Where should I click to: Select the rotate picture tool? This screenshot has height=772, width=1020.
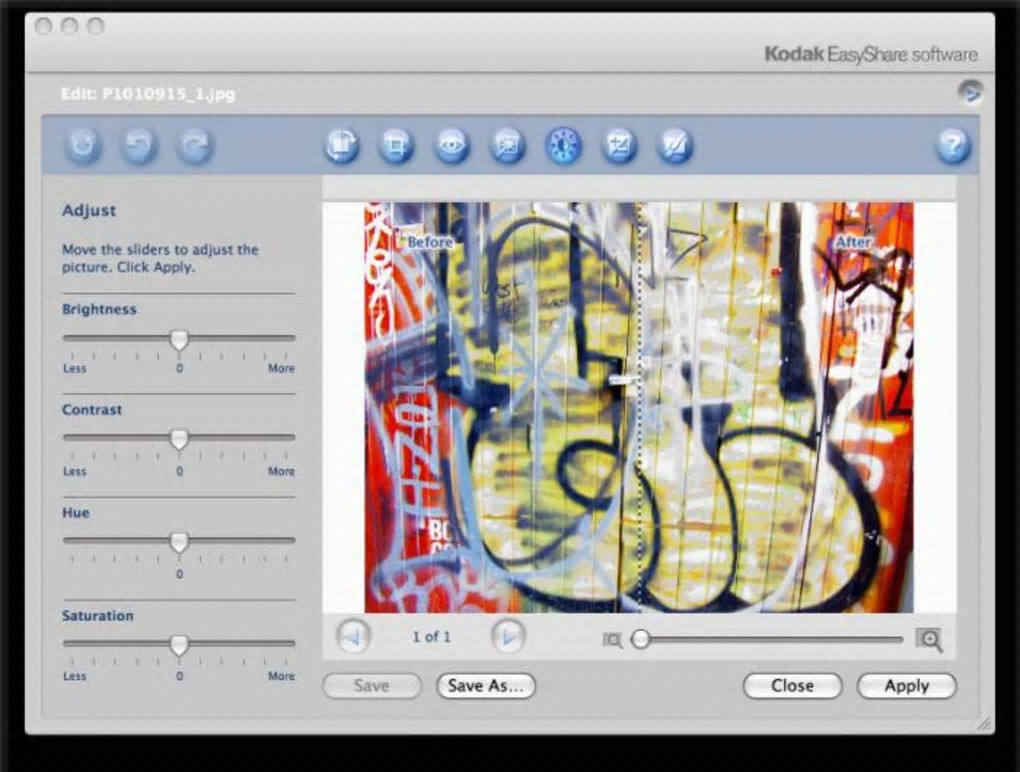[342, 144]
